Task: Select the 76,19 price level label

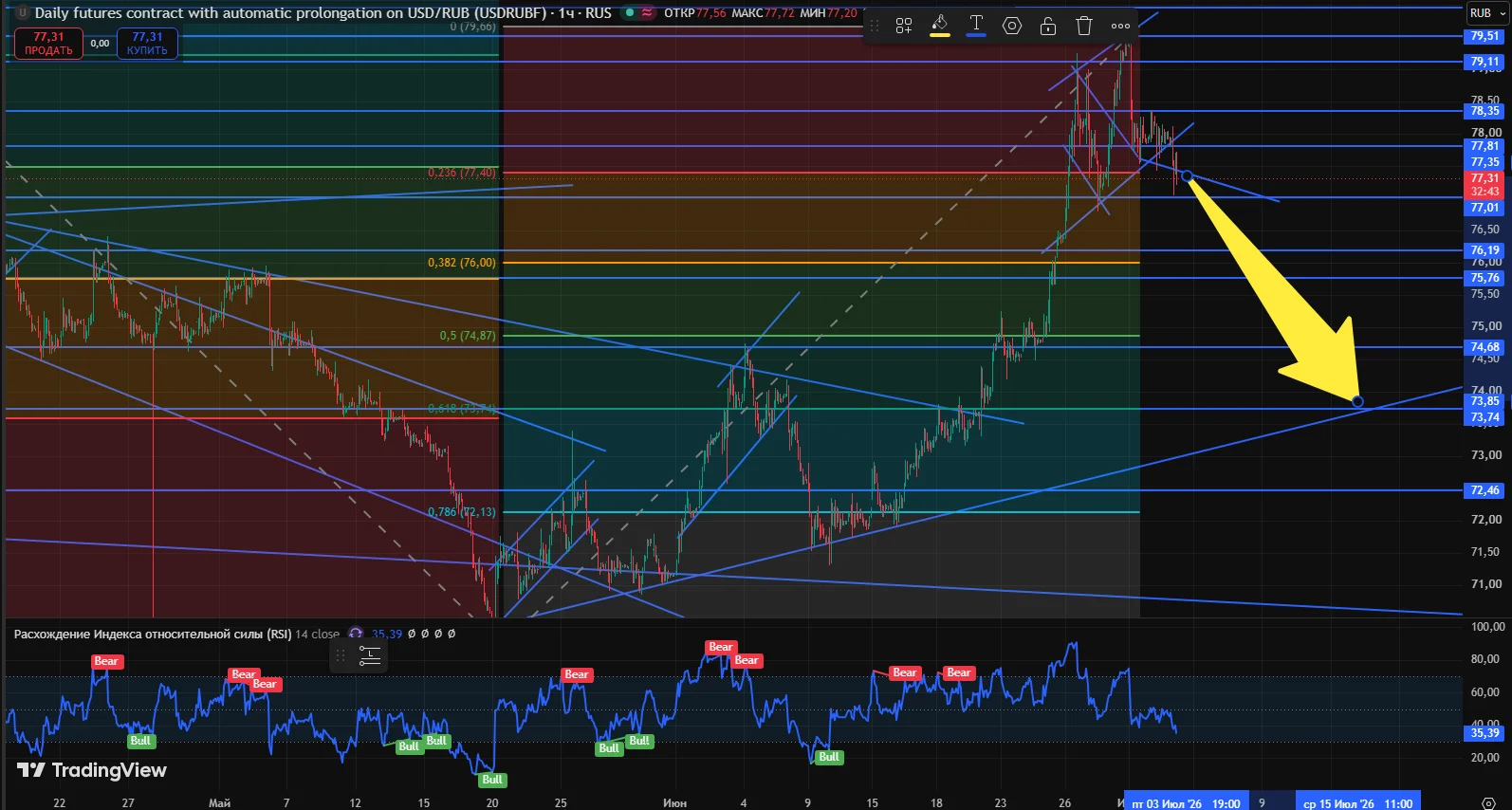Action: coord(1485,250)
